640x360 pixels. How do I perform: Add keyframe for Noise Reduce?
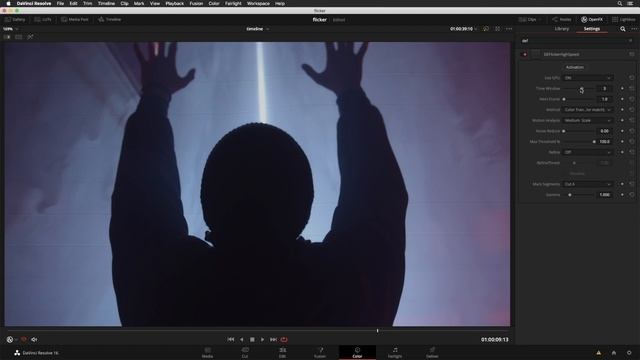622,131
